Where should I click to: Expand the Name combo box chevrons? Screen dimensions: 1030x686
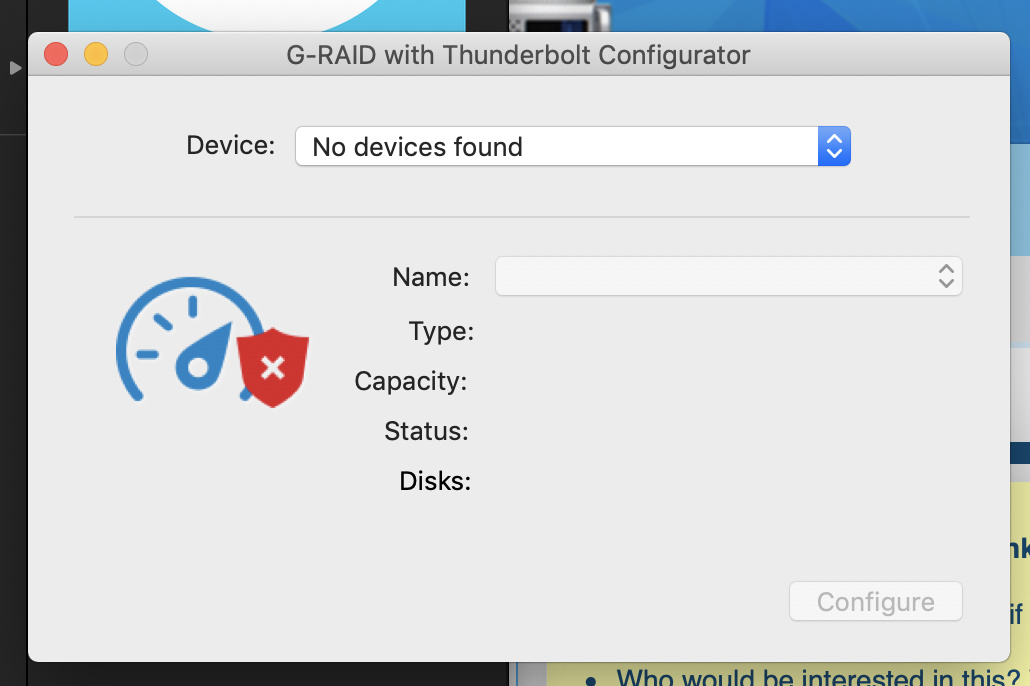[946, 277]
